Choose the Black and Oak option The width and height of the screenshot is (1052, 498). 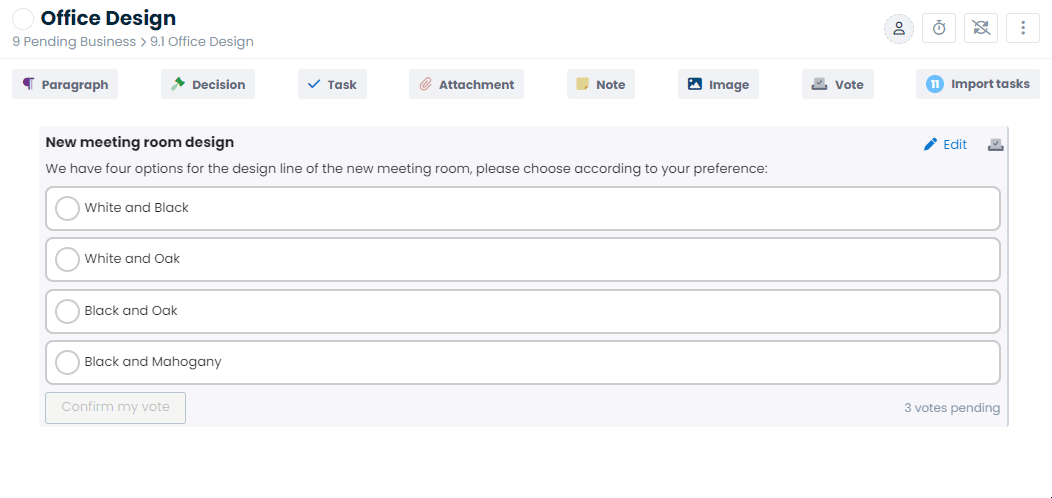click(523, 311)
